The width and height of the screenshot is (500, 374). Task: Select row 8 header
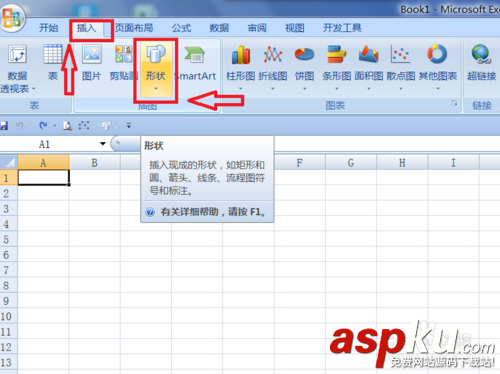9,286
